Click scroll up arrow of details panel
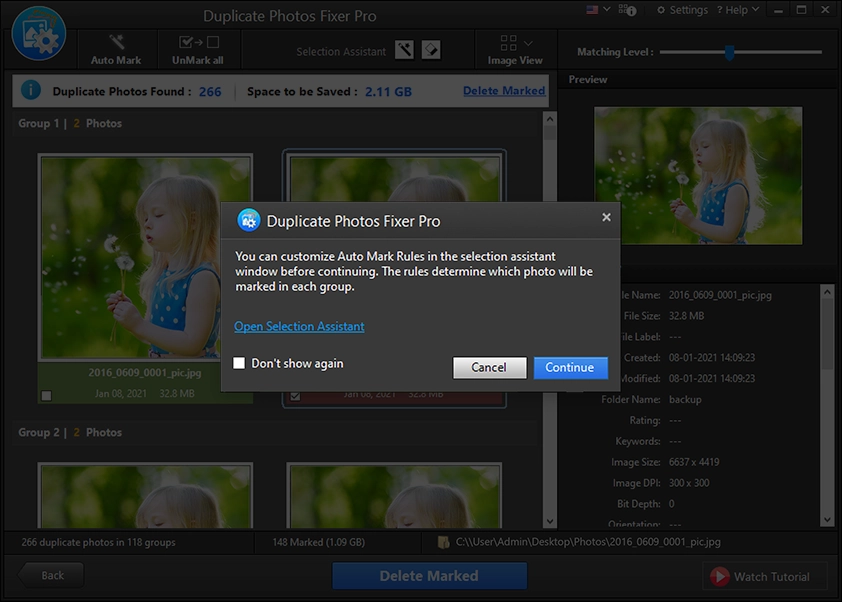This screenshot has height=602, width=842. click(x=828, y=293)
